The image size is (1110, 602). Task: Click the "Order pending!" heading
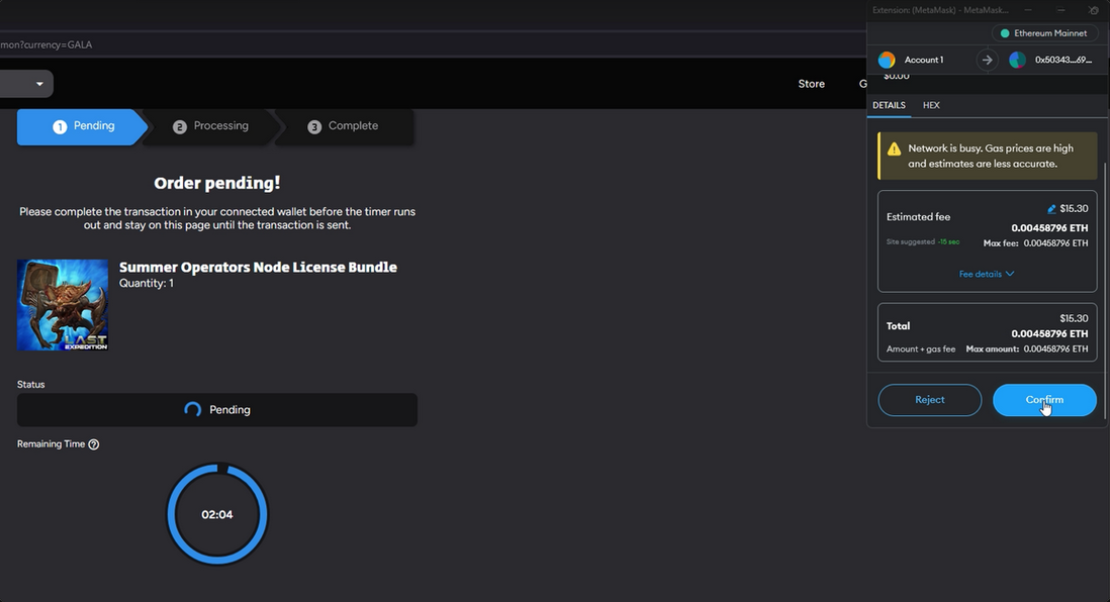click(x=217, y=183)
